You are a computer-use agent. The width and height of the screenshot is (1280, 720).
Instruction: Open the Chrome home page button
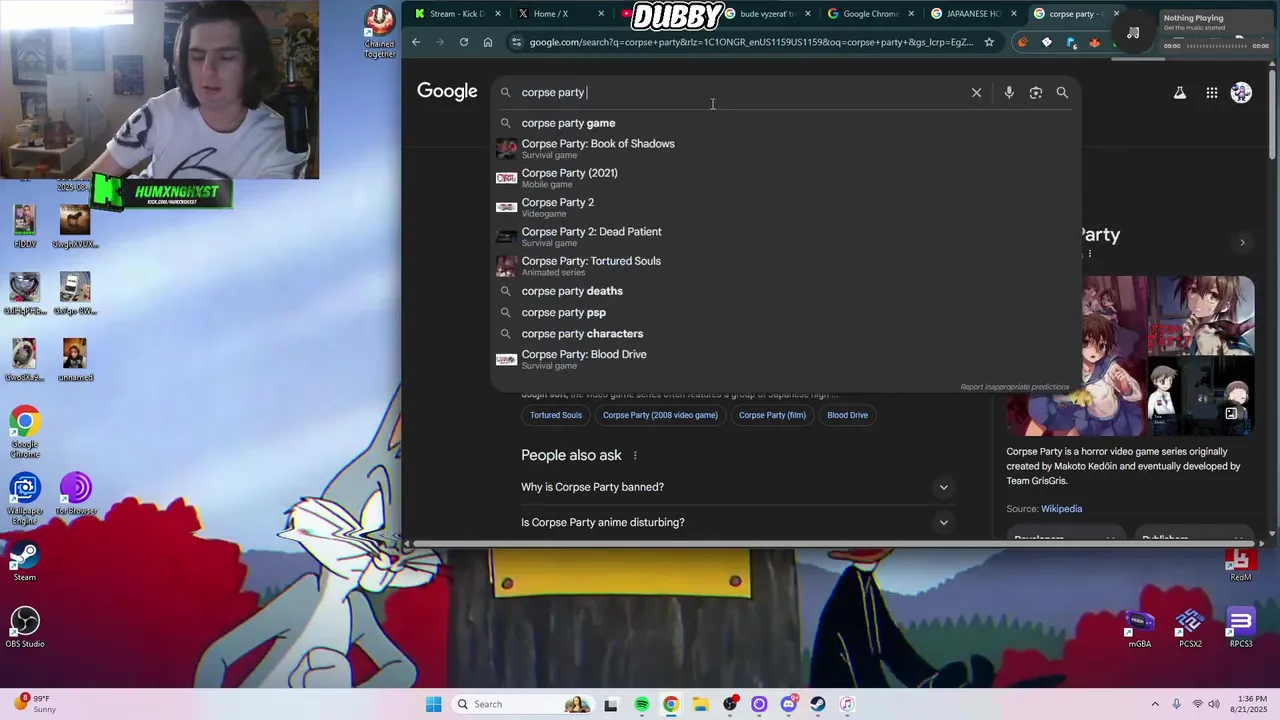(x=488, y=42)
